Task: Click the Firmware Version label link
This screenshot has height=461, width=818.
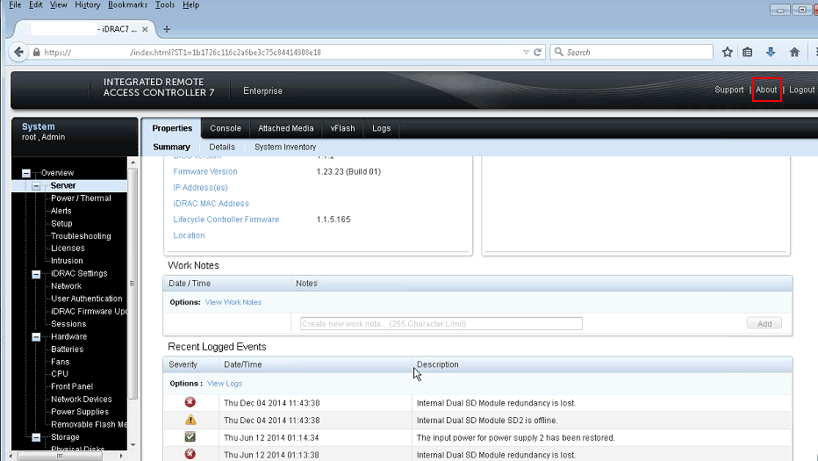Action: (205, 172)
